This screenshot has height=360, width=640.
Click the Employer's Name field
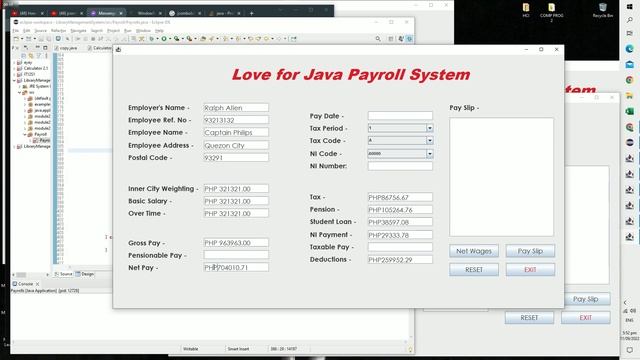click(236, 108)
